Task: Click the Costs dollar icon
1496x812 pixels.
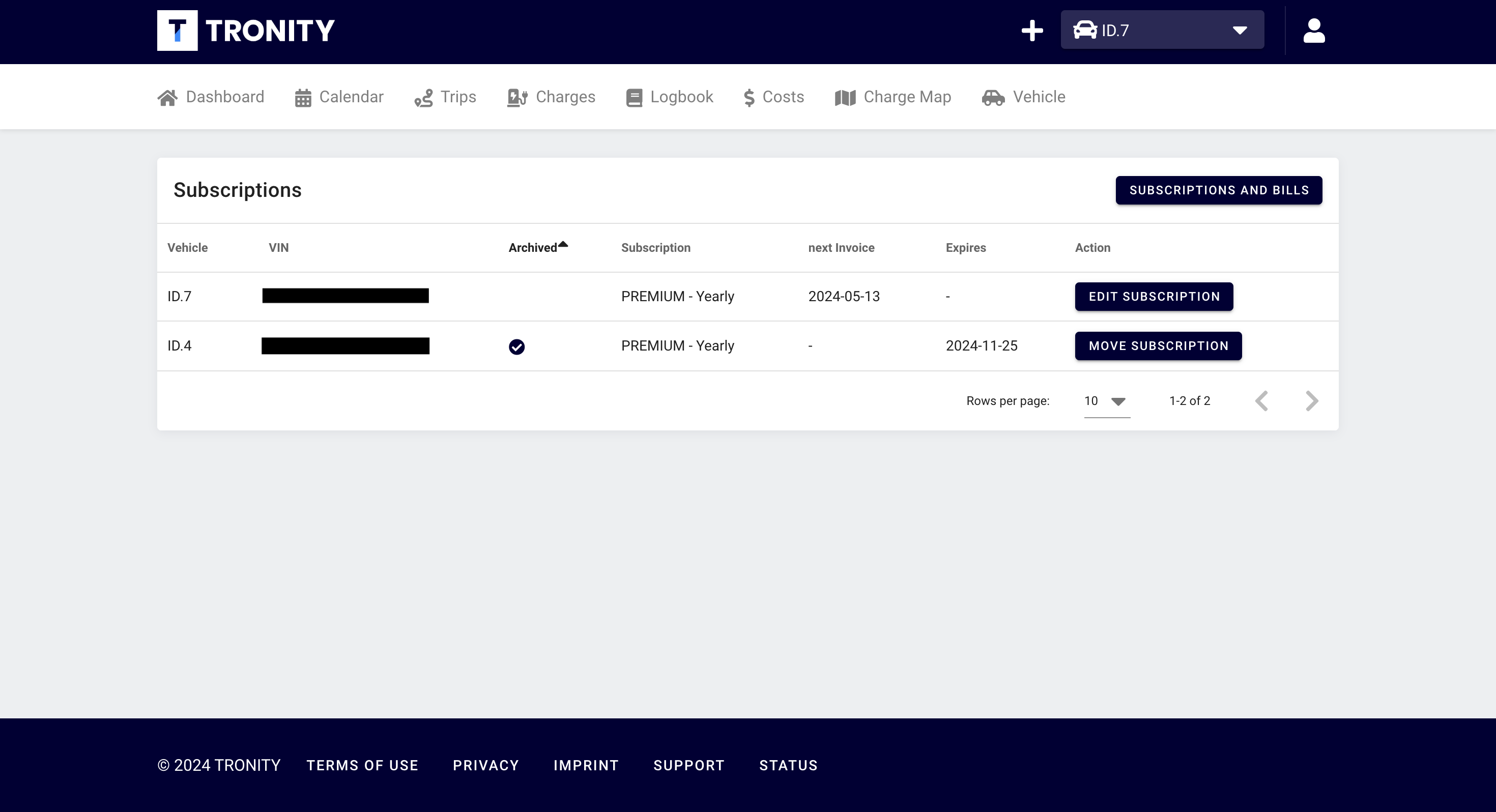Action: (749, 98)
